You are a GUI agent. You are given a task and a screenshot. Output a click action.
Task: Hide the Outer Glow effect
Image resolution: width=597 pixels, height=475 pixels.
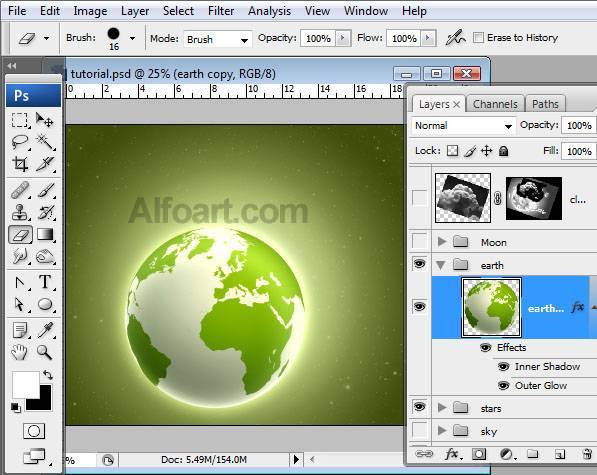pyautogui.click(x=503, y=386)
